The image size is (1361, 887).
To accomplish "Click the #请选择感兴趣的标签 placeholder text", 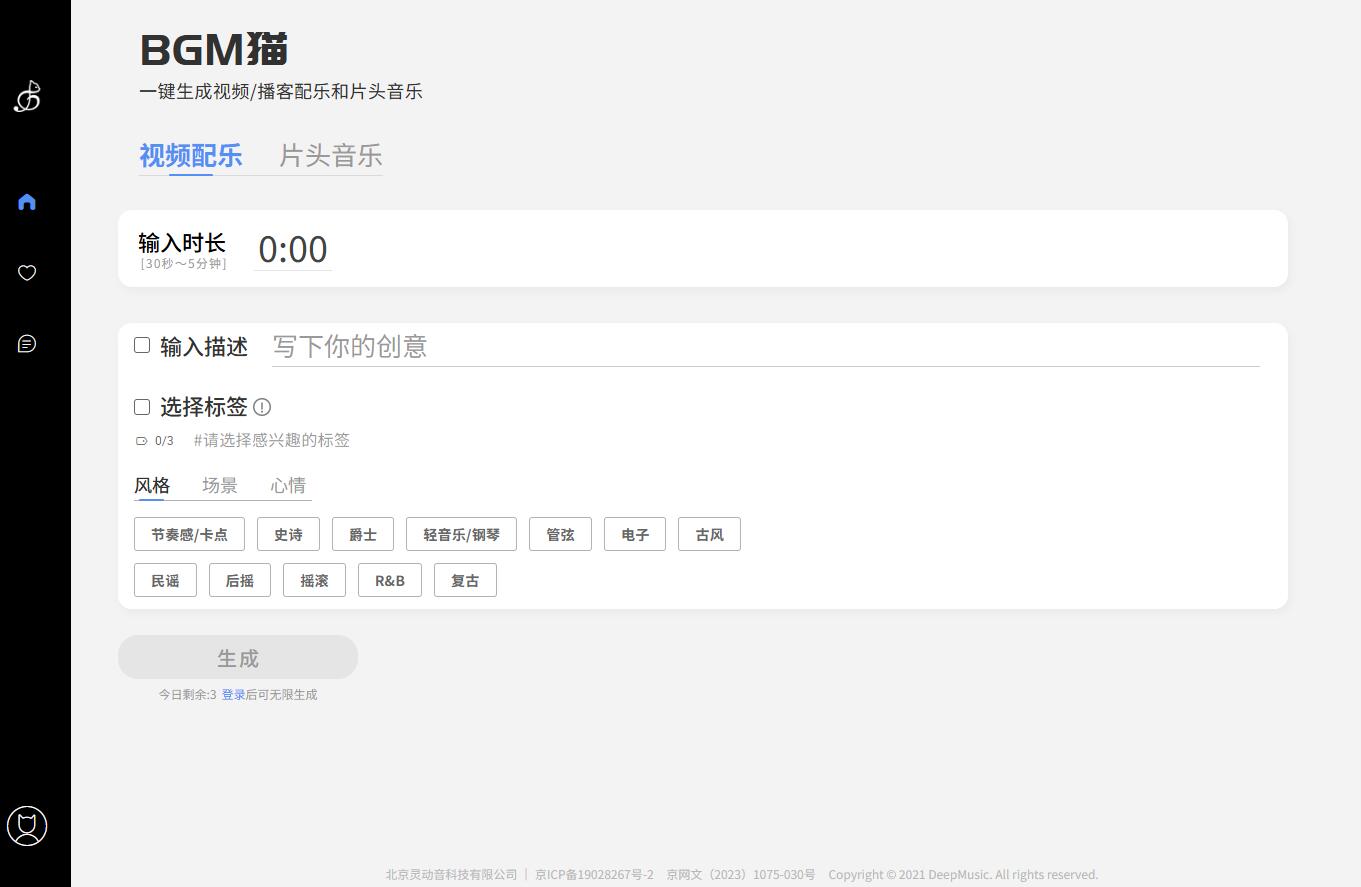I will (x=272, y=441).
